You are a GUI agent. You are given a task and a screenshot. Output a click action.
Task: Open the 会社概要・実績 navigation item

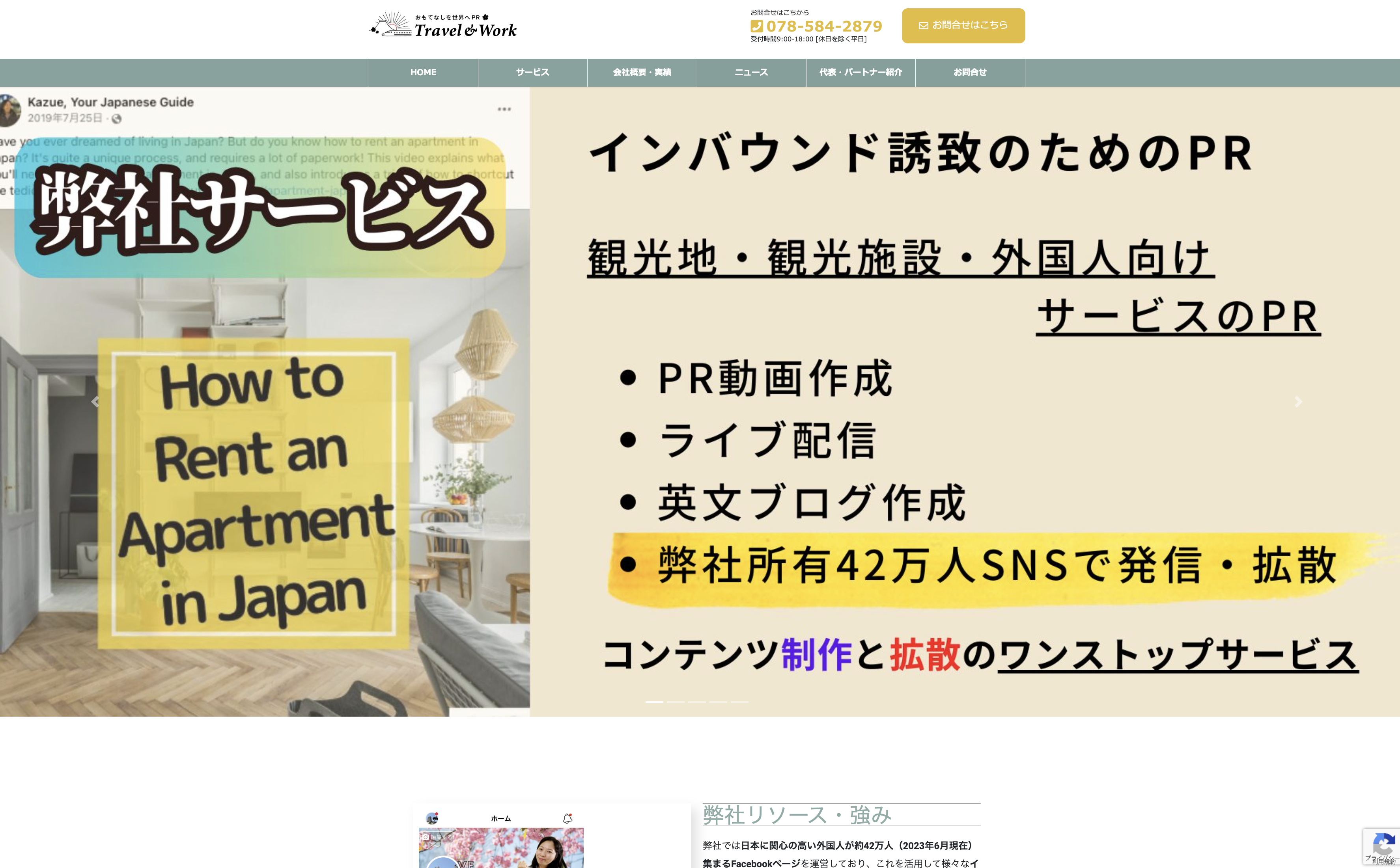pyautogui.click(x=642, y=73)
